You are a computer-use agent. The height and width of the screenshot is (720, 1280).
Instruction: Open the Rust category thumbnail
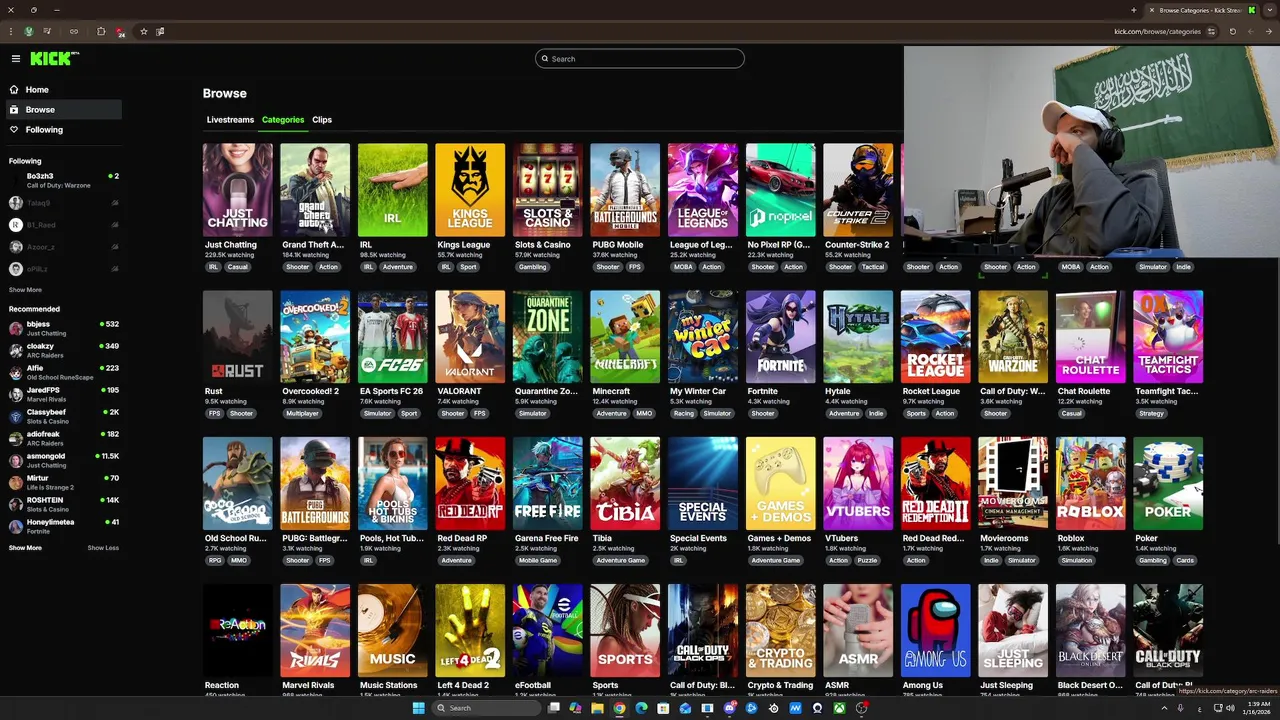[237, 337]
